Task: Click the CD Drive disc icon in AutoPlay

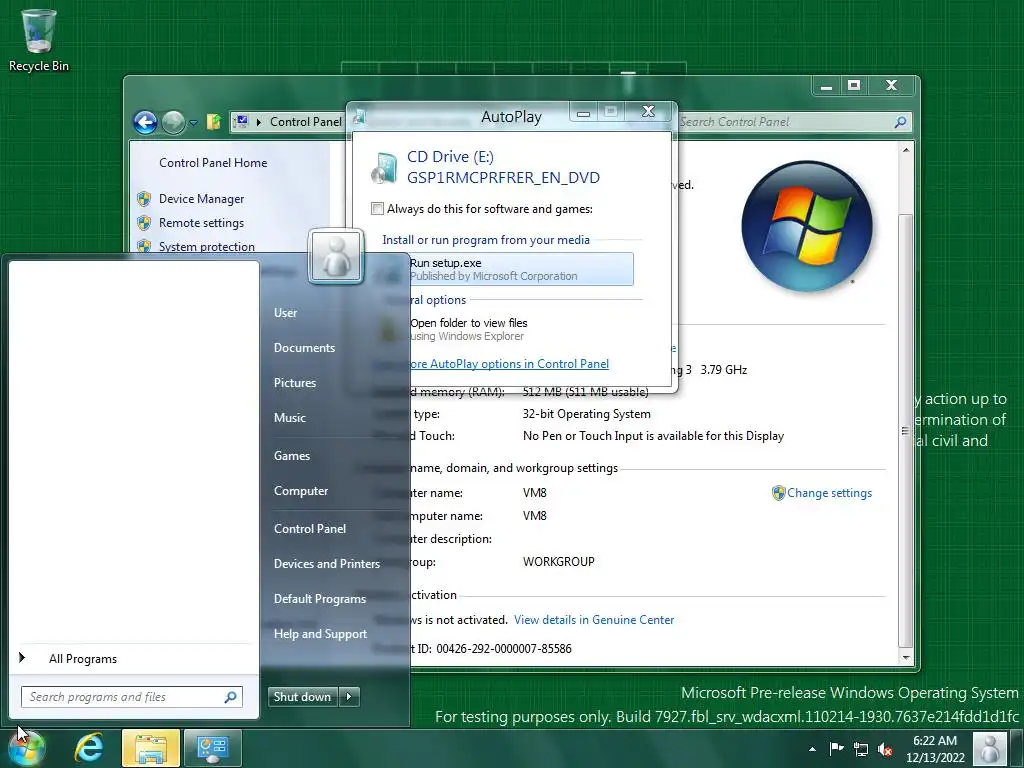Action: click(384, 167)
